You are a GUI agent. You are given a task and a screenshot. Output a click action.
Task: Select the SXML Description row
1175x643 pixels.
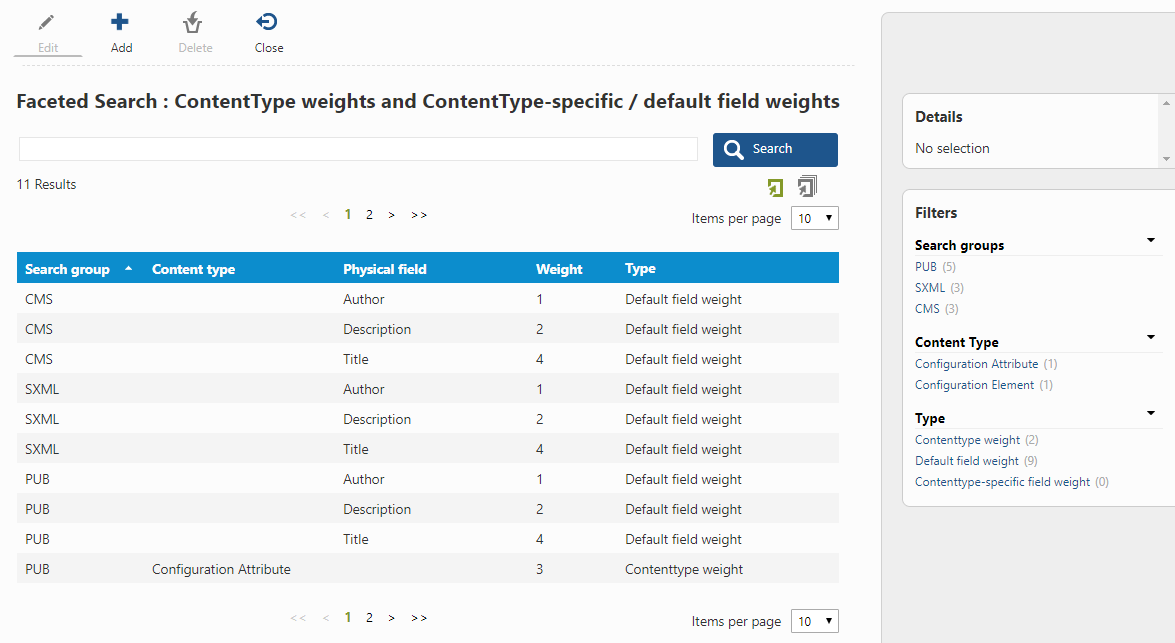click(x=428, y=418)
